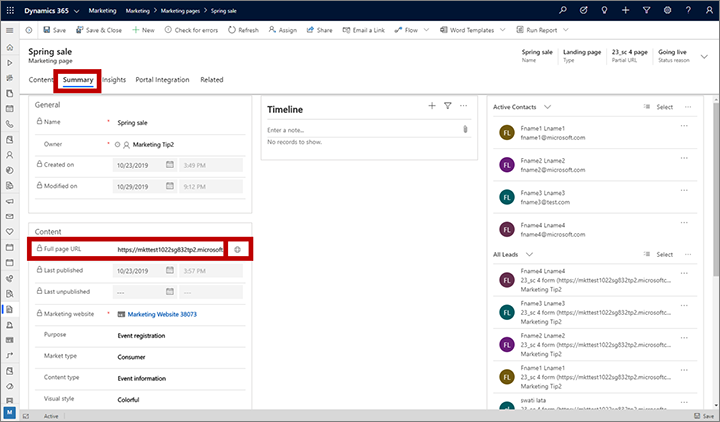Screen dimensions: 720x422
Task: Open the app launcher waffle icon
Action: click(10, 10)
